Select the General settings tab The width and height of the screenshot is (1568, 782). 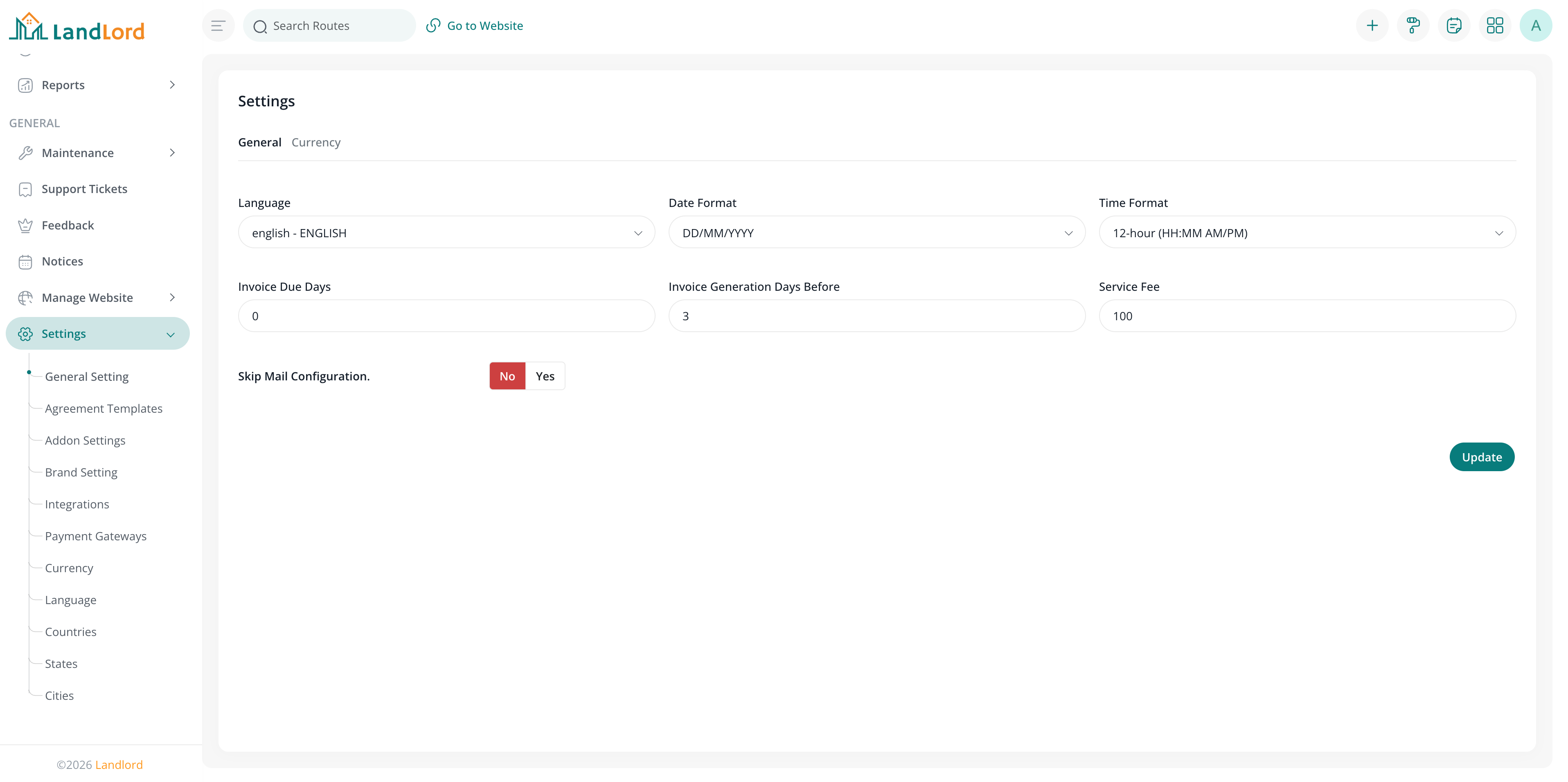[x=259, y=142]
